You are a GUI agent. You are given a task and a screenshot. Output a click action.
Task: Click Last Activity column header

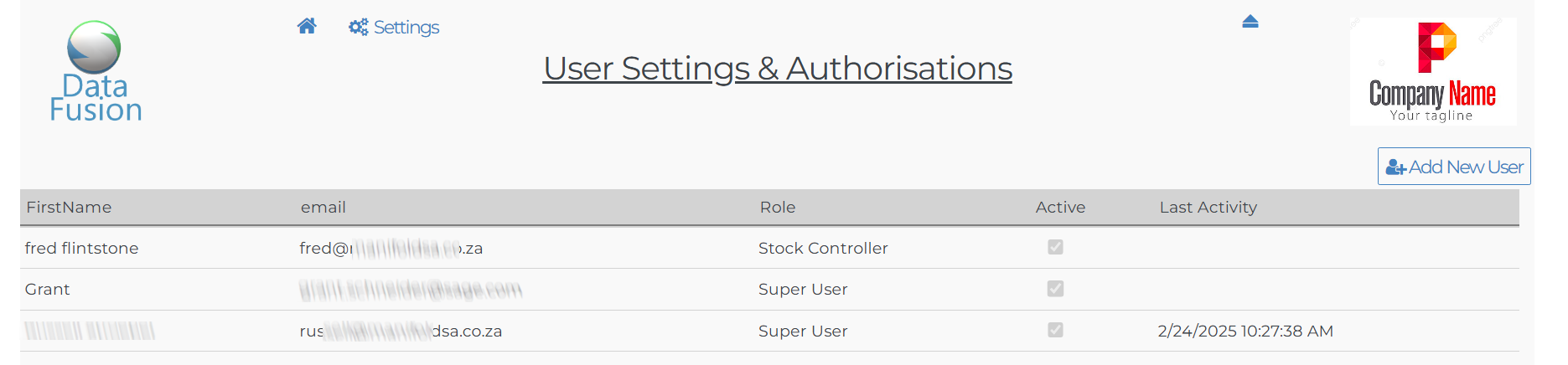[1208, 208]
